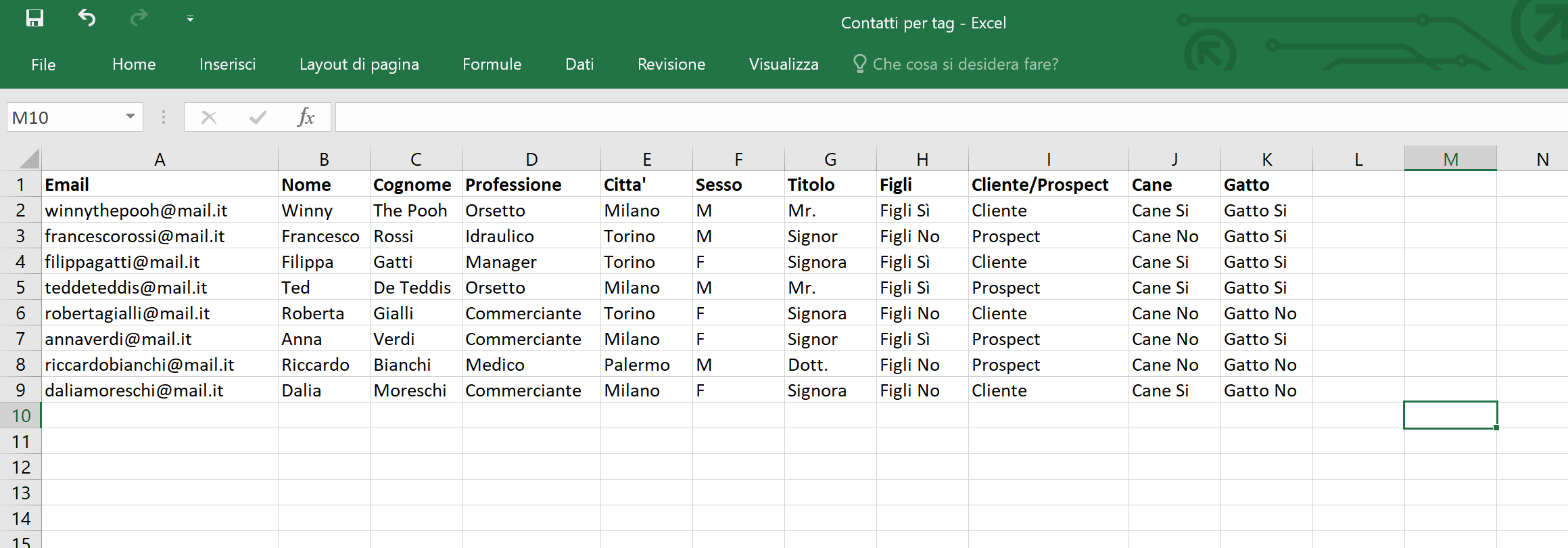The height and width of the screenshot is (548, 1568).
Task: Select the cell 'Medico'
Action: pos(531,365)
